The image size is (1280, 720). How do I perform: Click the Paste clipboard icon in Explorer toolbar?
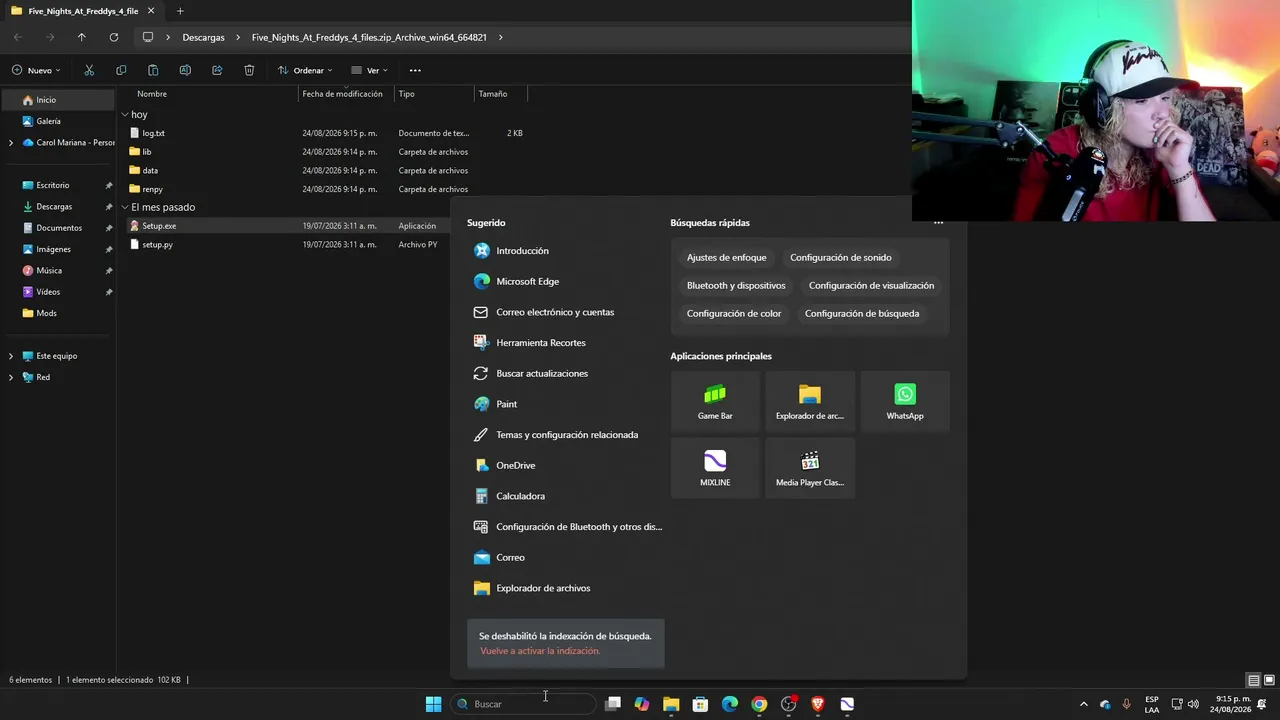click(x=153, y=70)
